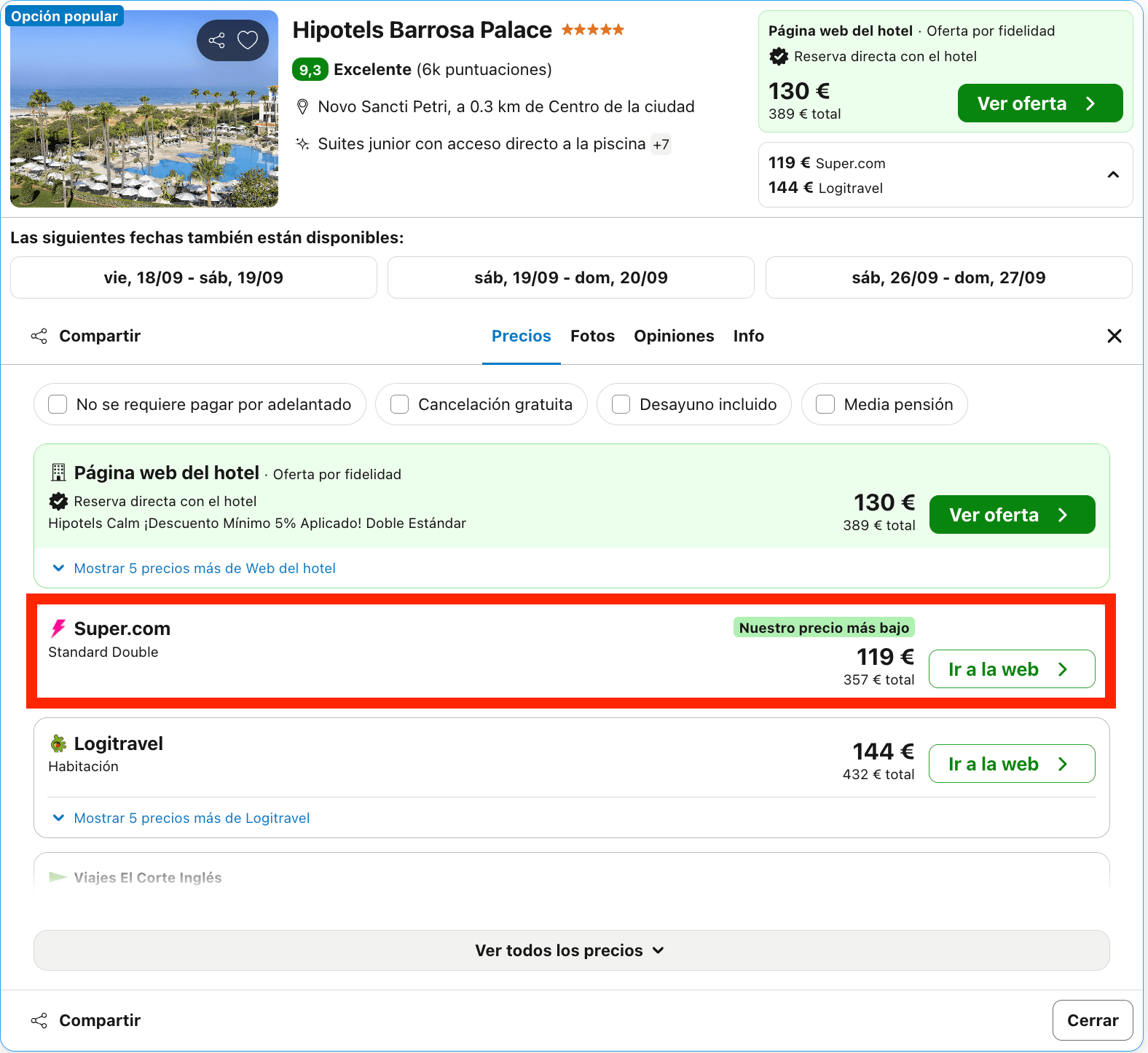This screenshot has width=1148, height=1053.
Task: Click the top Ver oferta button
Action: [x=1040, y=103]
